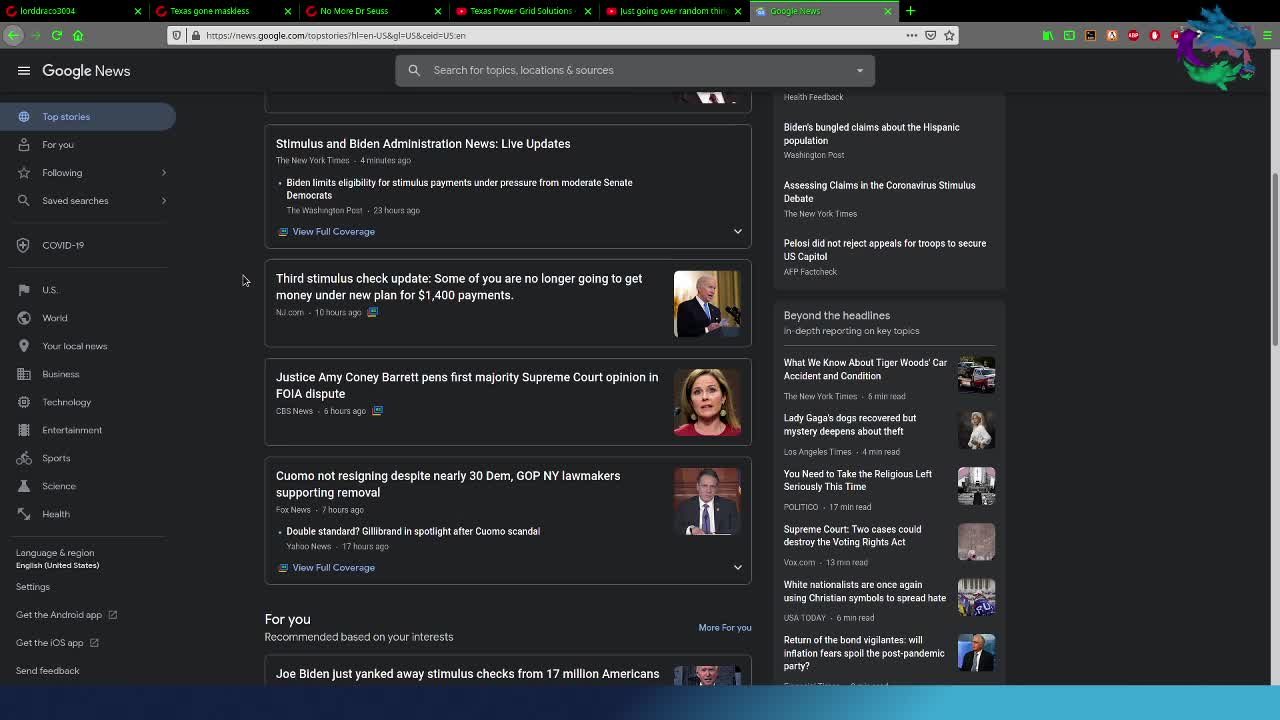Image resolution: width=1280 pixels, height=720 pixels.
Task: Click the Amy Coney Barrett story thumbnail
Action: [x=707, y=402]
